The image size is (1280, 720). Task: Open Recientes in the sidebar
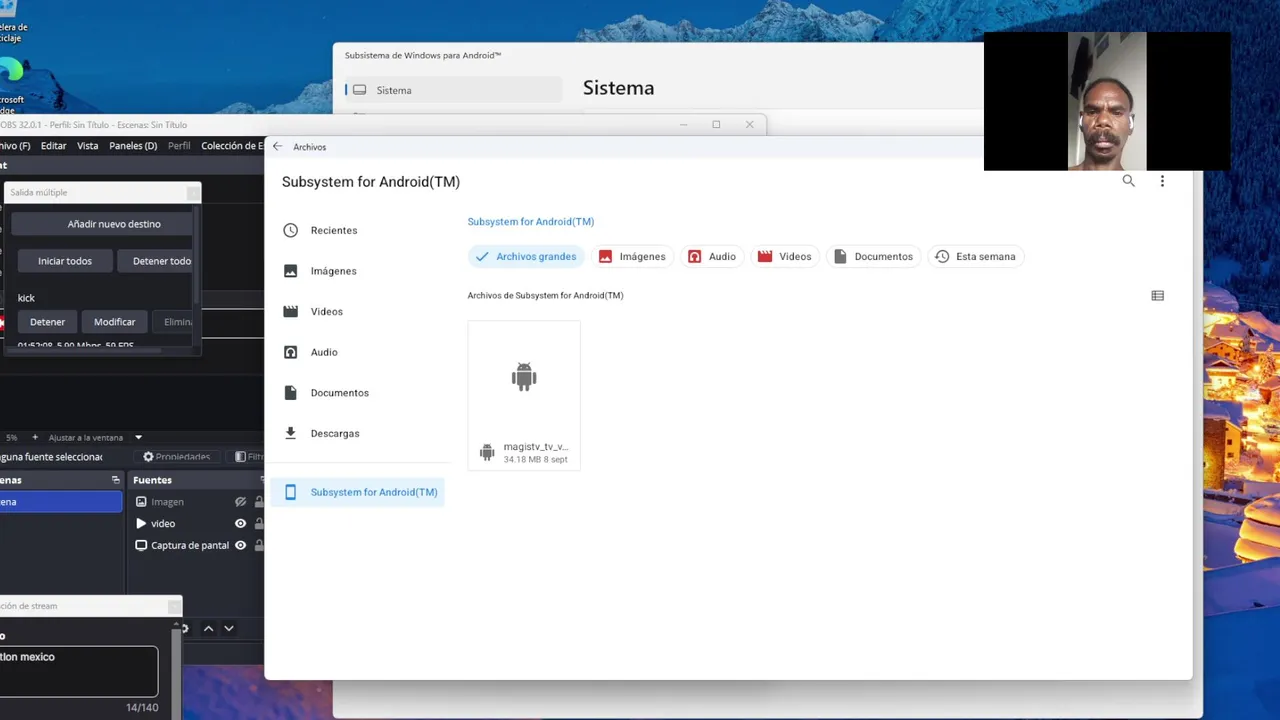pyautogui.click(x=357, y=230)
